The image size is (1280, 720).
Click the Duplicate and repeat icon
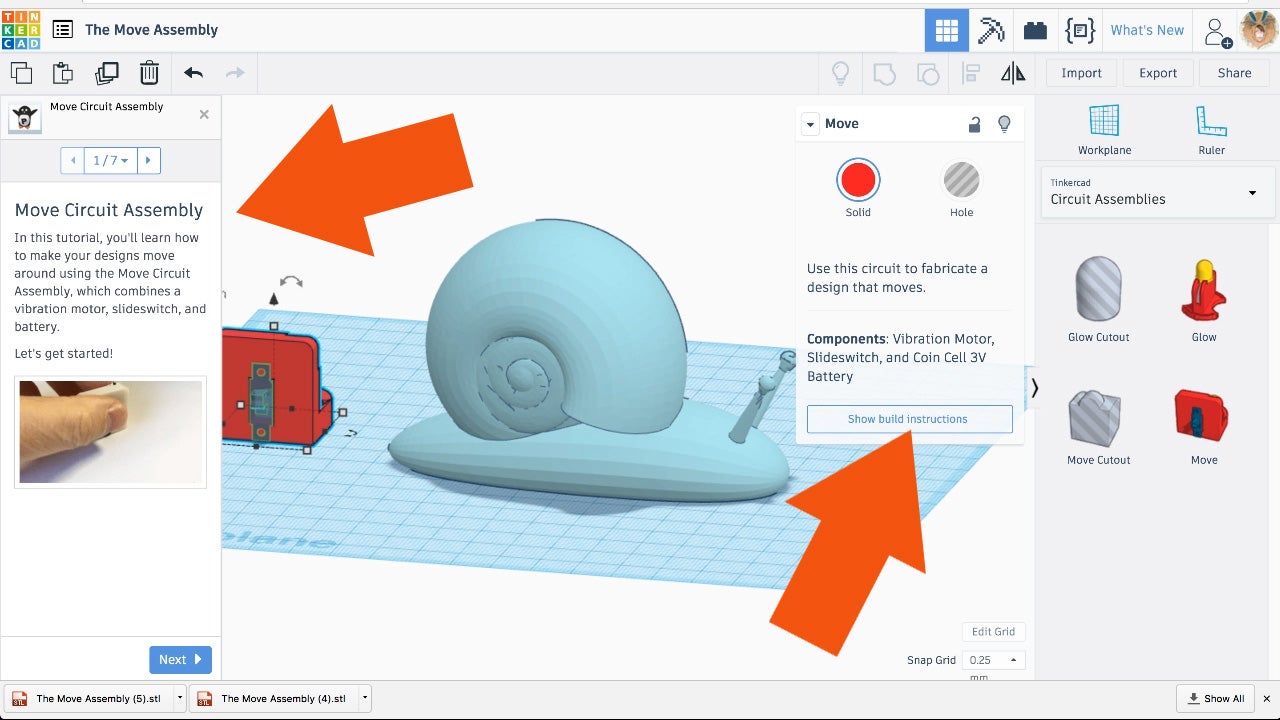click(x=106, y=73)
